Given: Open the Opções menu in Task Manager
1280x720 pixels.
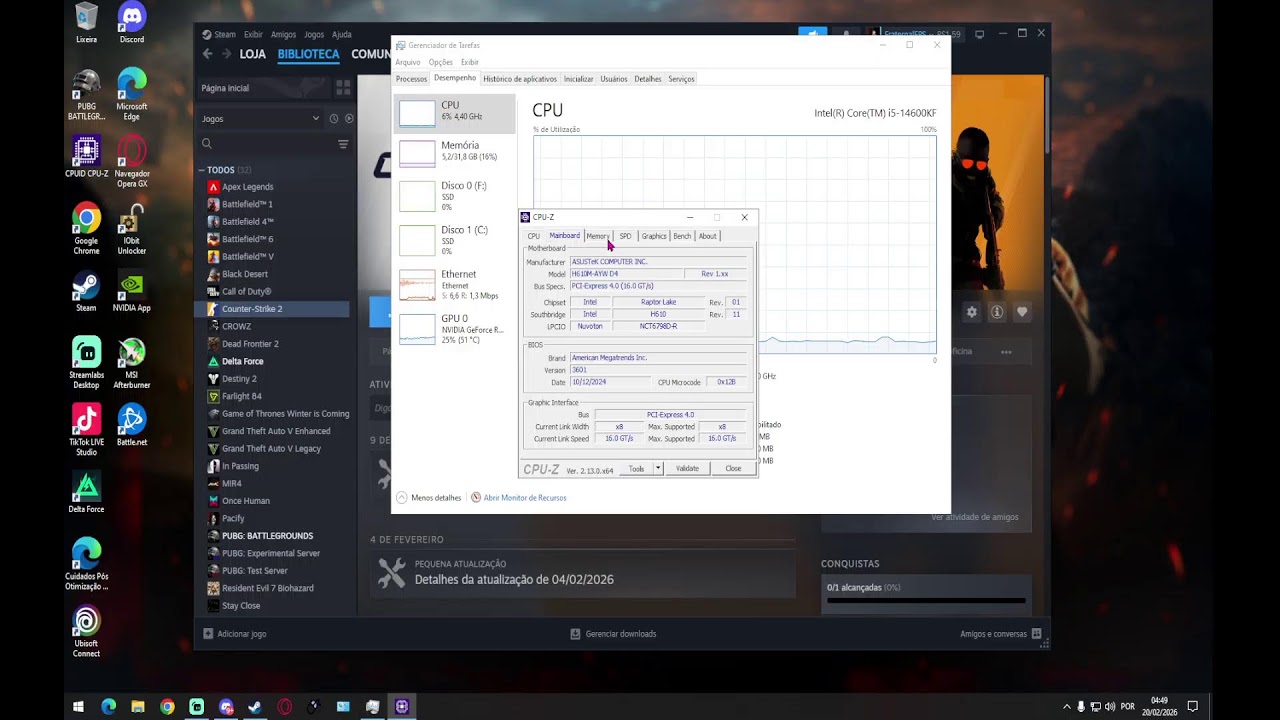Looking at the screenshot, I should coord(440,62).
